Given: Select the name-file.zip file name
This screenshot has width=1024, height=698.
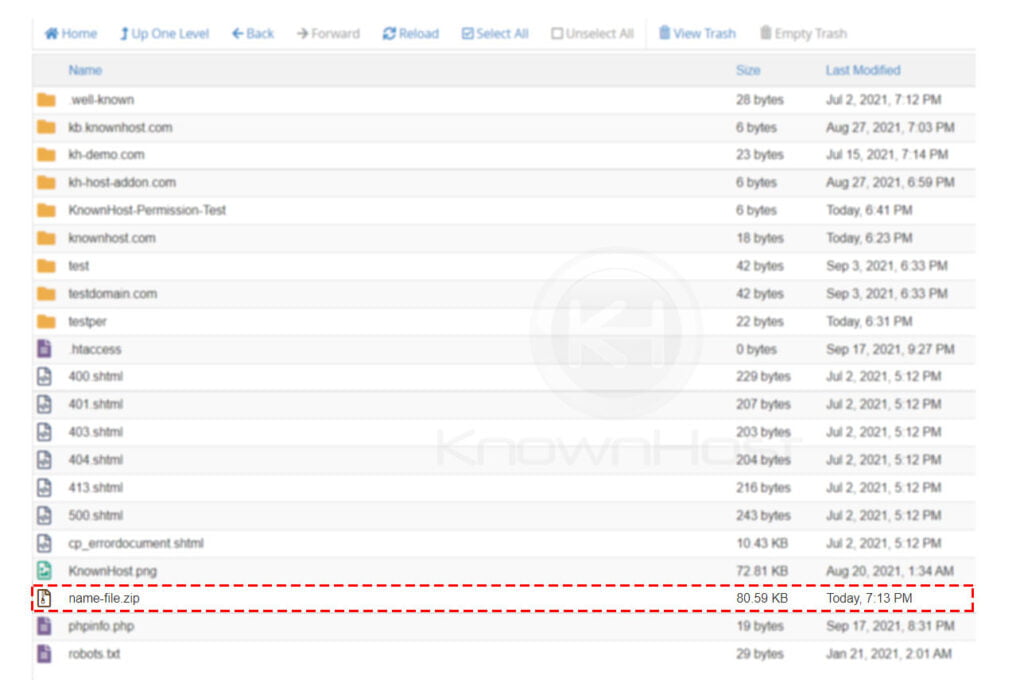Looking at the screenshot, I should pyautogui.click(x=104, y=598).
